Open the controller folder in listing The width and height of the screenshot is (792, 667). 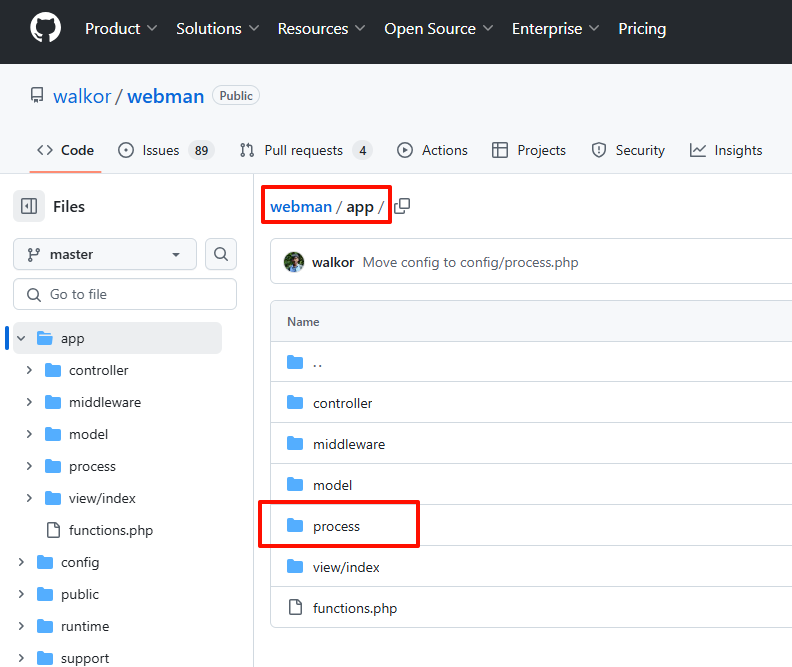342,403
